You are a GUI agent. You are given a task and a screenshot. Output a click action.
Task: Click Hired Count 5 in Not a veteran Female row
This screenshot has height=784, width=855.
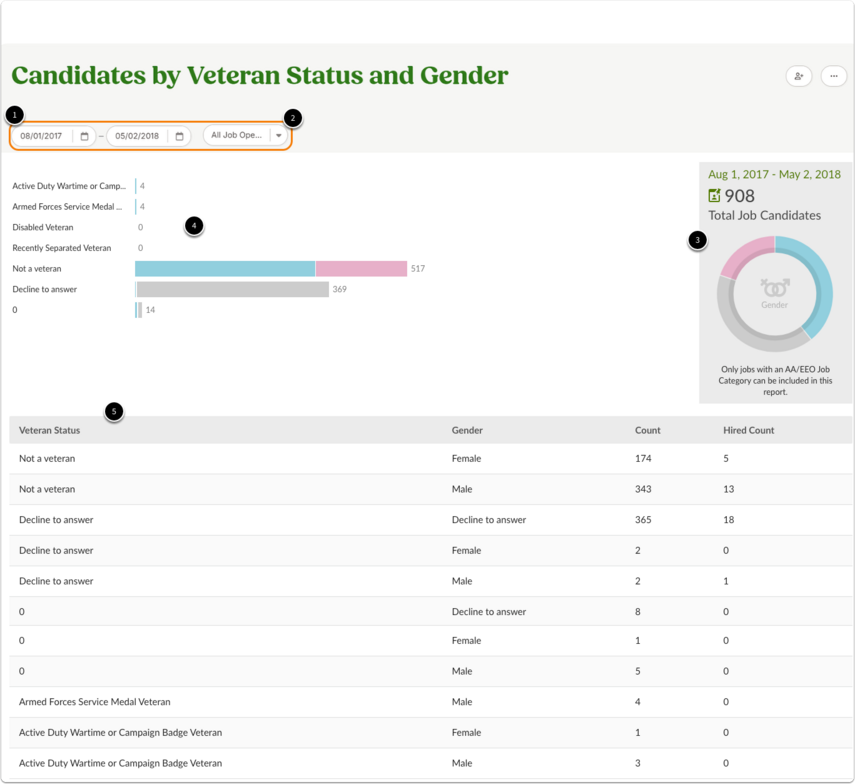click(726, 459)
